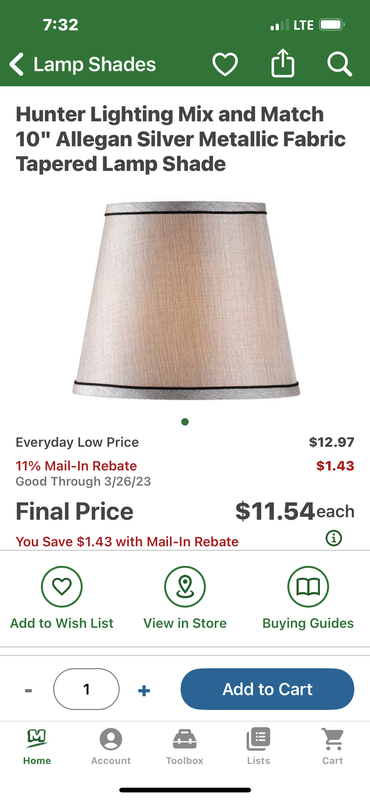Viewport: 370px width, 800px height.
Task: Open the search magnifier icon
Action: 339,65
